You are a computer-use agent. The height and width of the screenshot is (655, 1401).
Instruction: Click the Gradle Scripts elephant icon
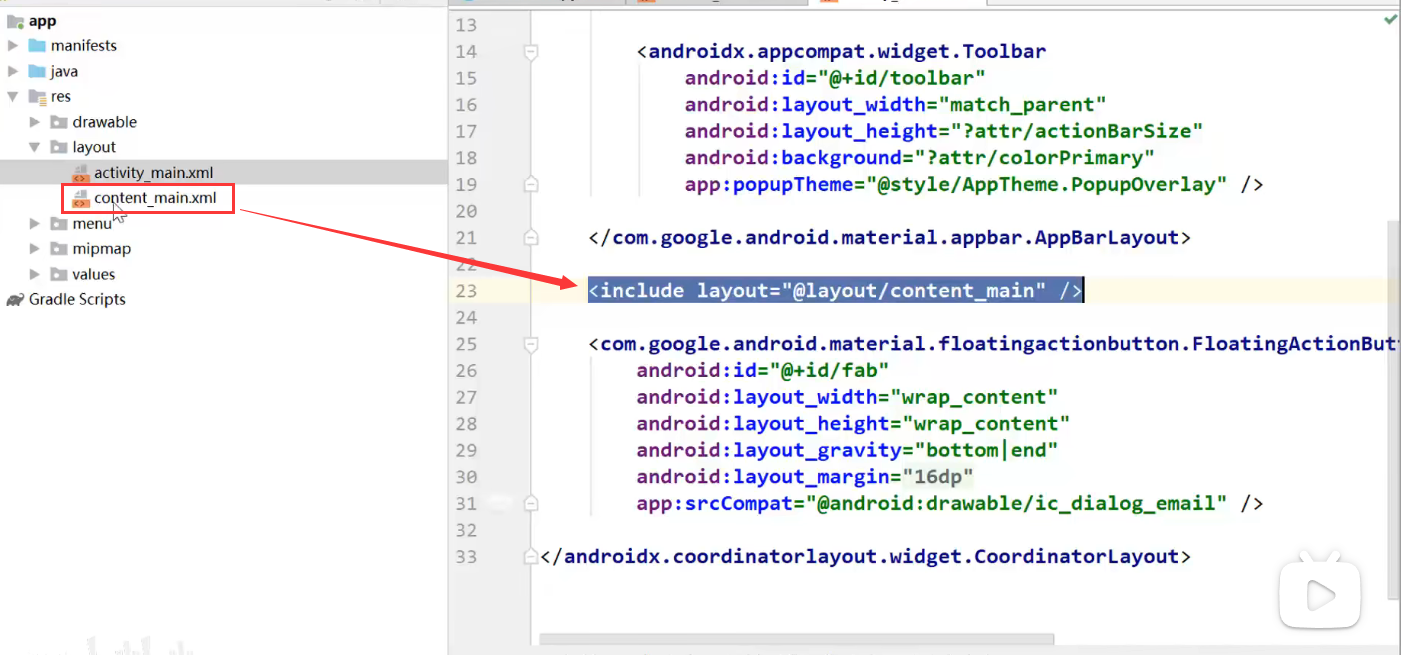15,300
